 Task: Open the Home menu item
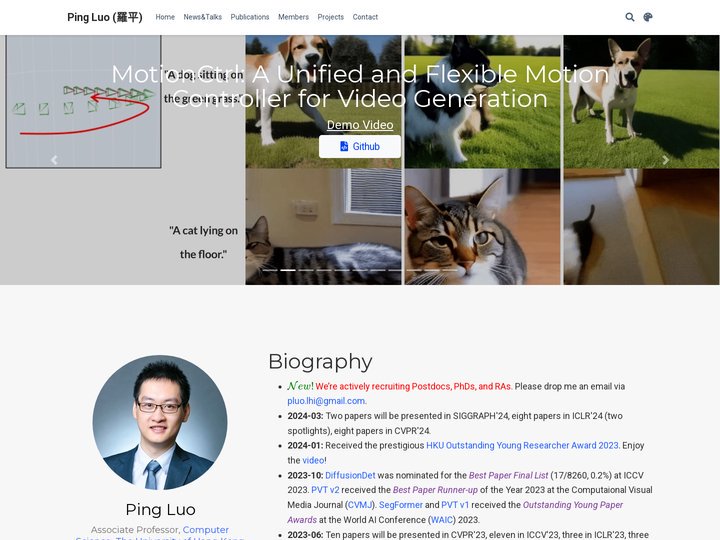(165, 17)
